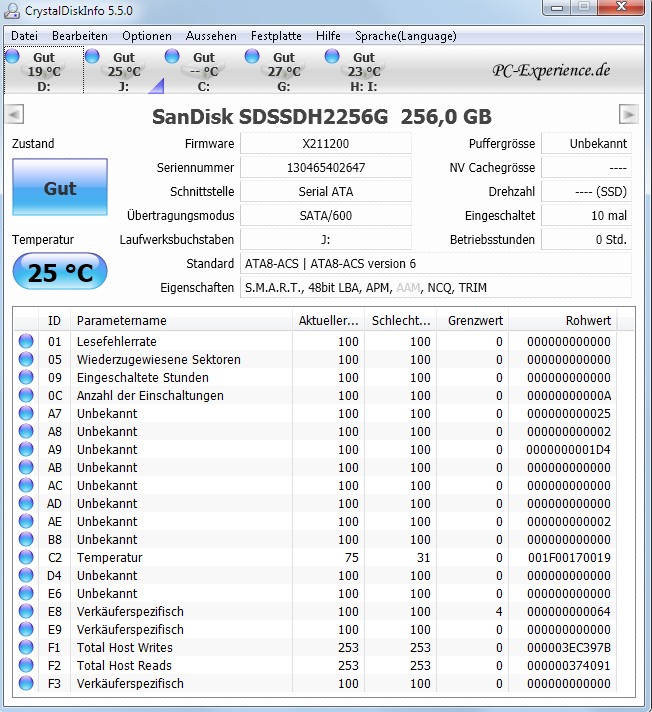This screenshot has width=652, height=712.
Task: Click the Puffergrösse value Unbekannt
Action: click(586, 143)
